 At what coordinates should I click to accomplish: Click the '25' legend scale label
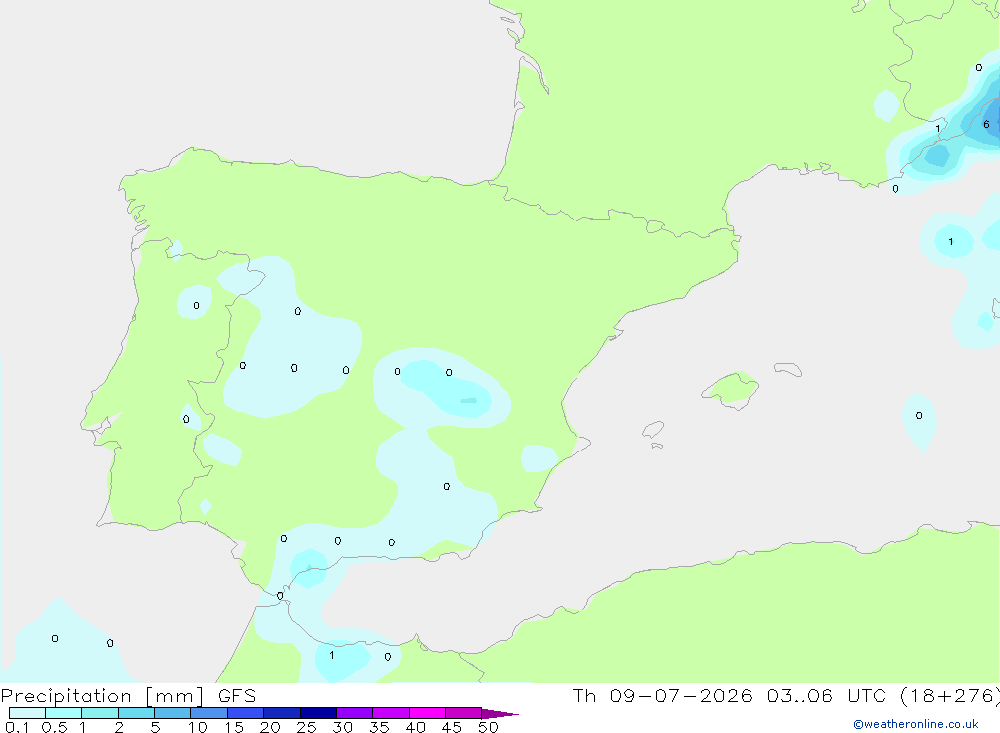coord(307,727)
